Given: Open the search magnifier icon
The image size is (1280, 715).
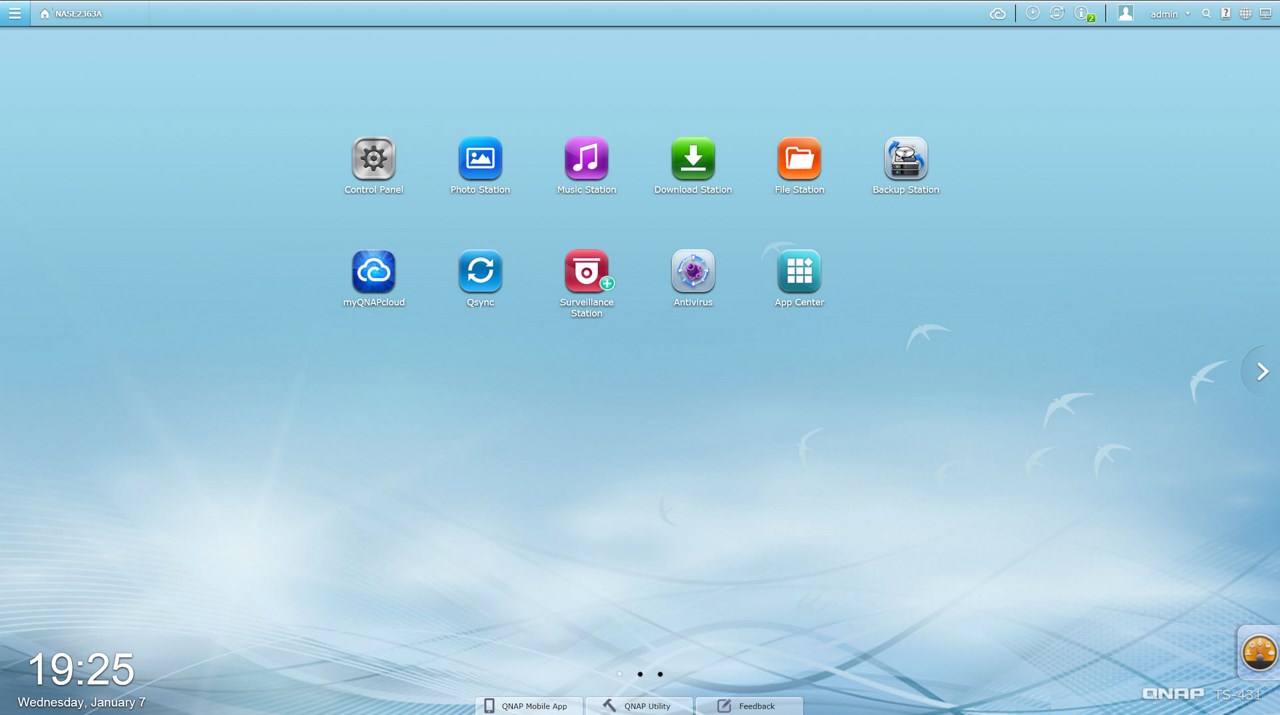Looking at the screenshot, I should [x=1207, y=14].
